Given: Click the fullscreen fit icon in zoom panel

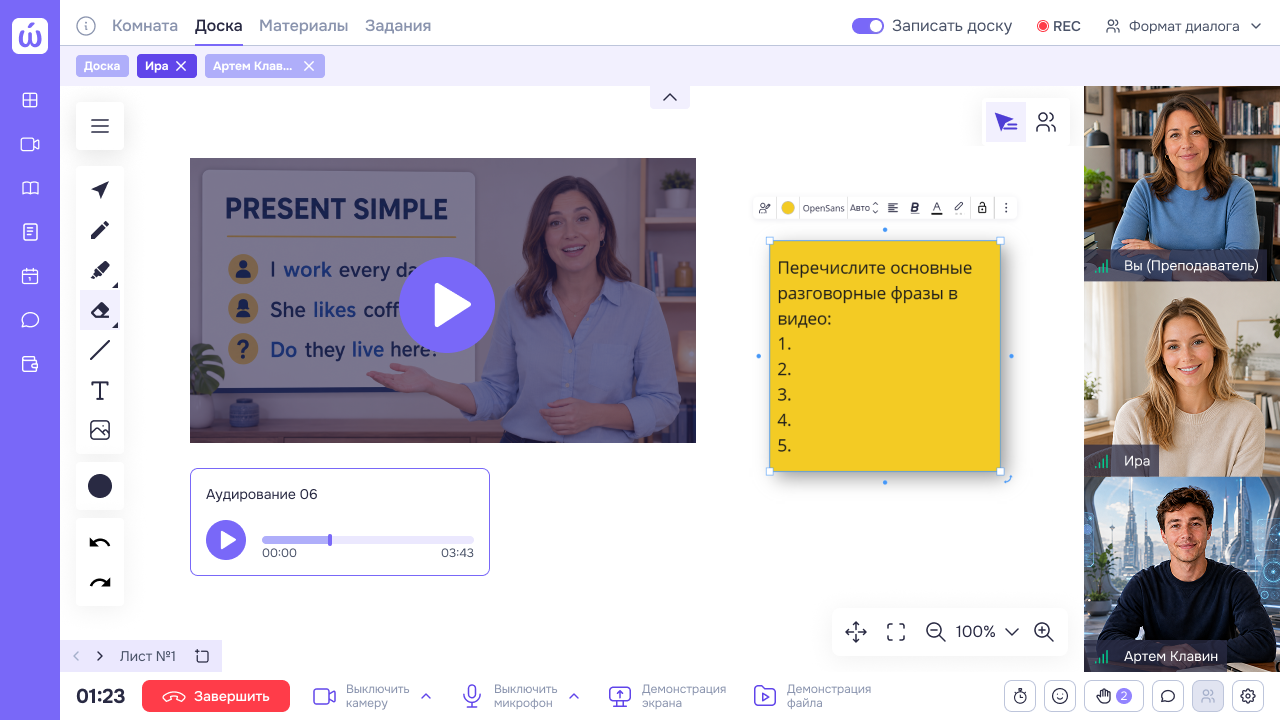Looking at the screenshot, I should tap(896, 632).
